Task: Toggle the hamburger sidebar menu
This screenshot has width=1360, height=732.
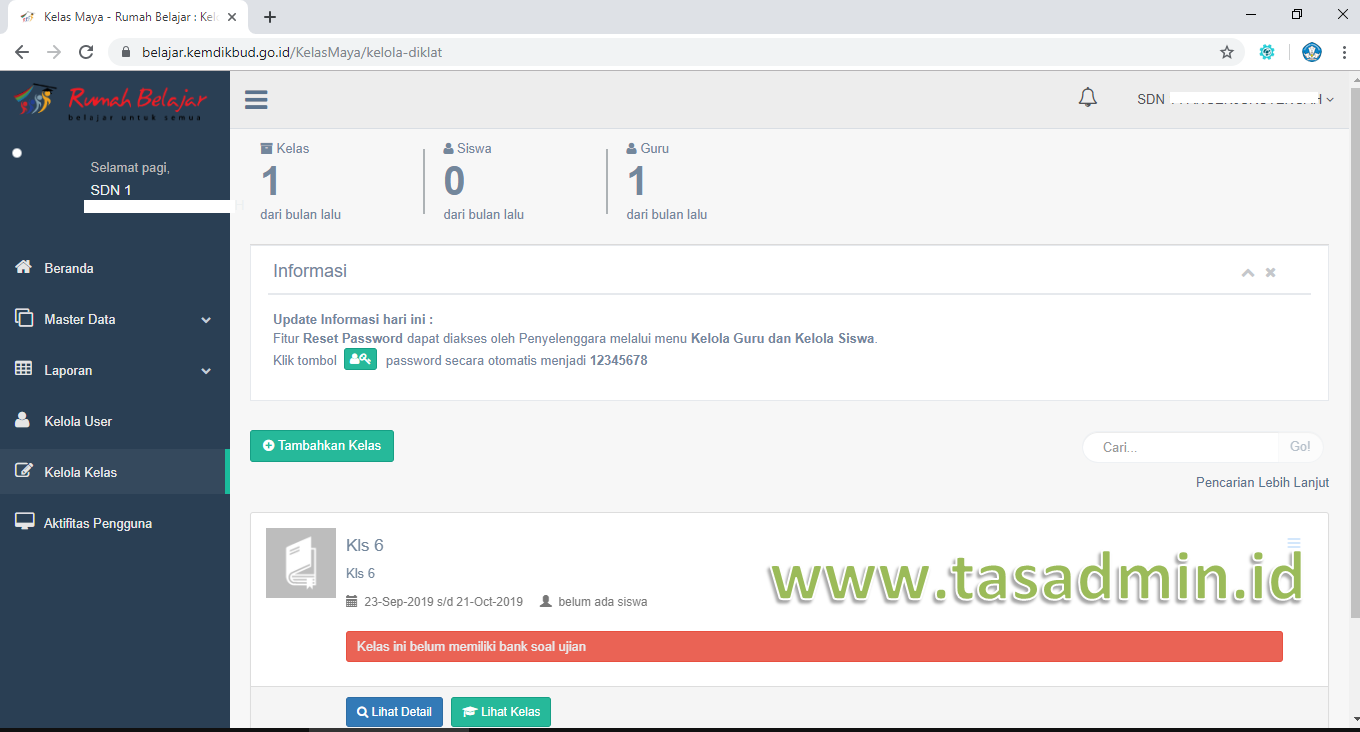Action: coord(256,99)
